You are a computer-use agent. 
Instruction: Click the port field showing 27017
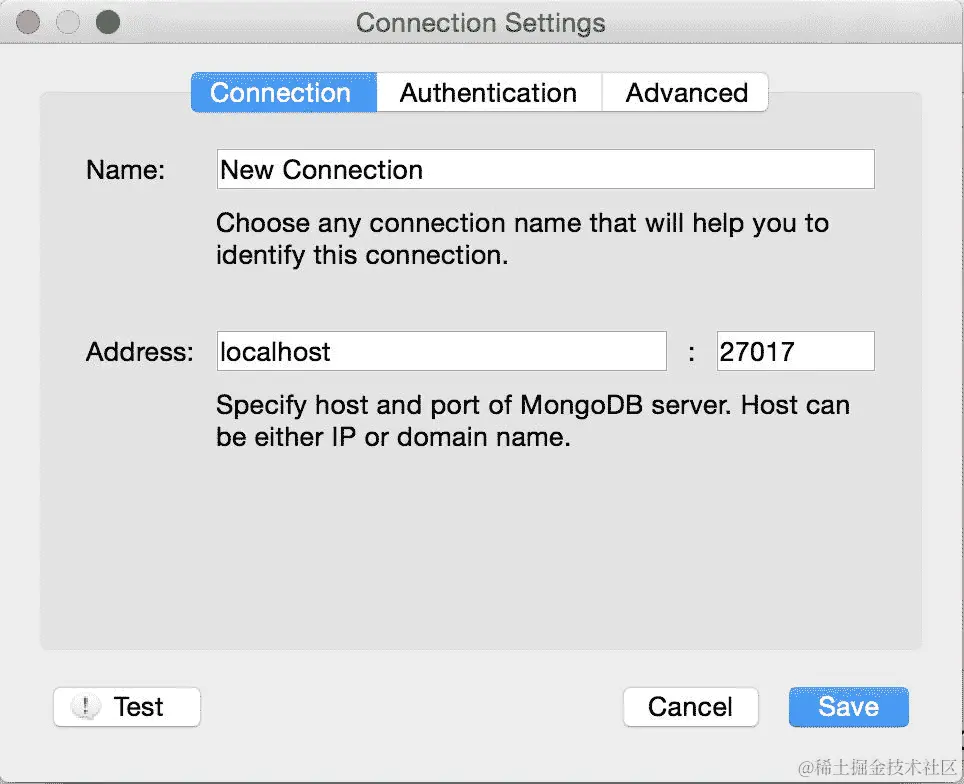(795, 351)
